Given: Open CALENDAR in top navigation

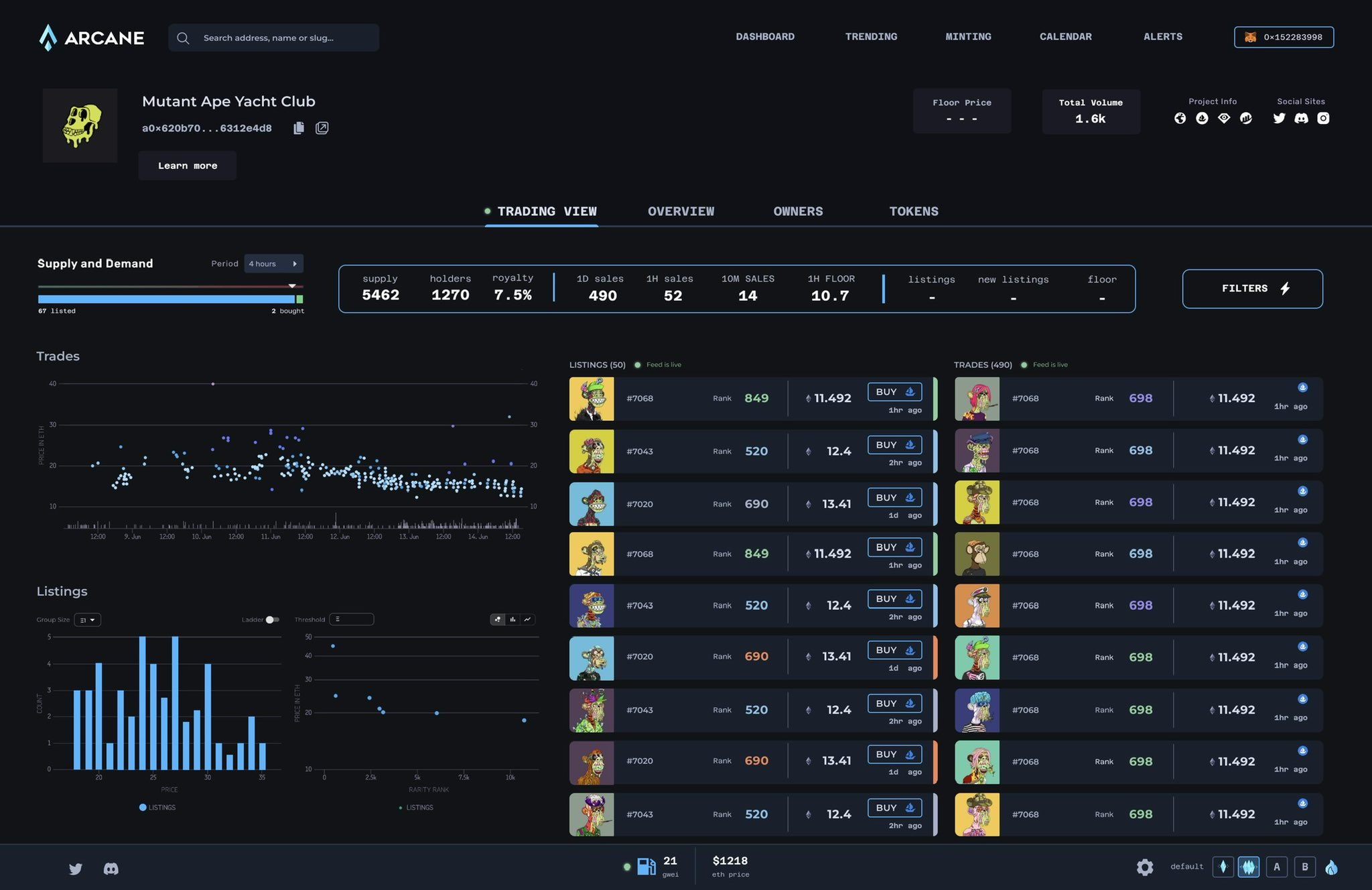Looking at the screenshot, I should click(1065, 37).
